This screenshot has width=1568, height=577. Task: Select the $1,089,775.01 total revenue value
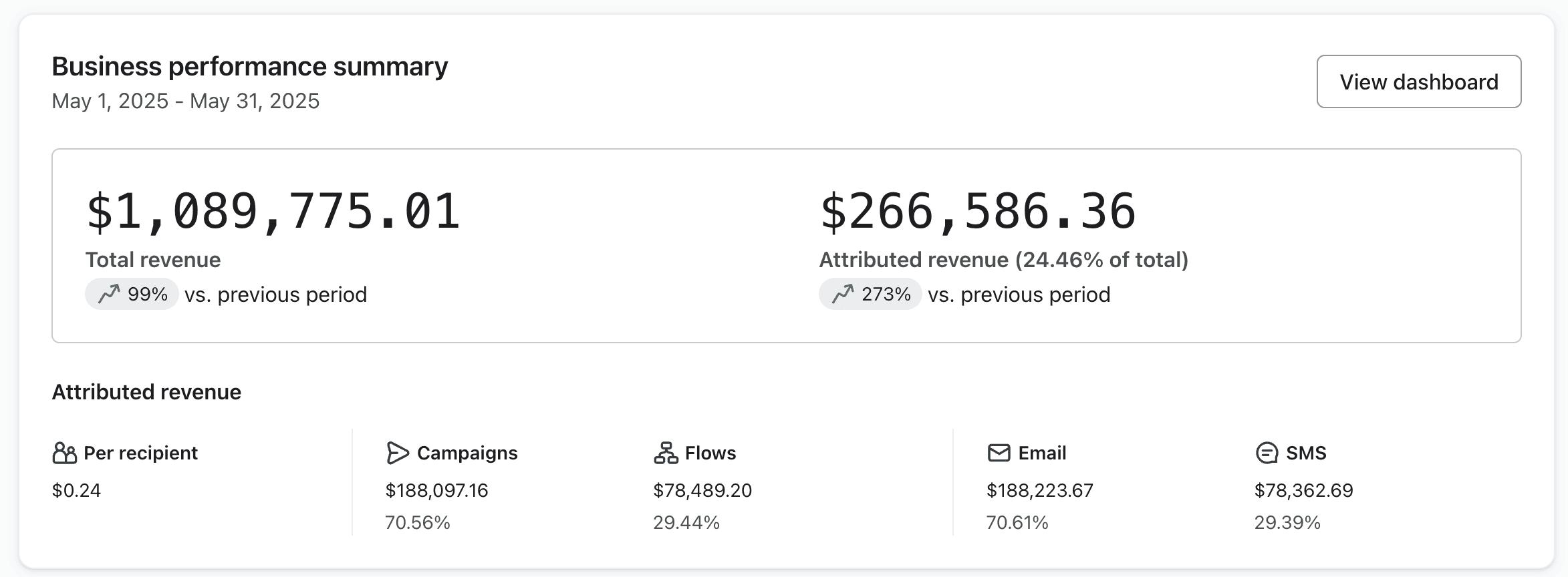[273, 212]
